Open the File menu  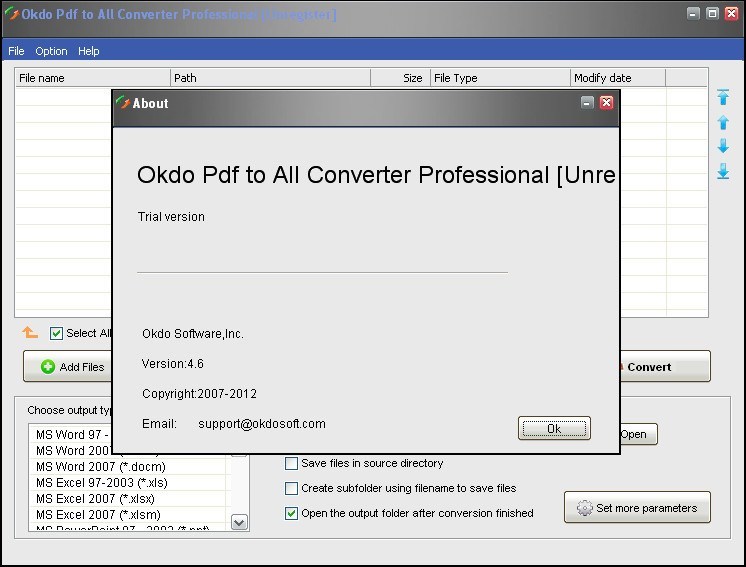tap(16, 51)
